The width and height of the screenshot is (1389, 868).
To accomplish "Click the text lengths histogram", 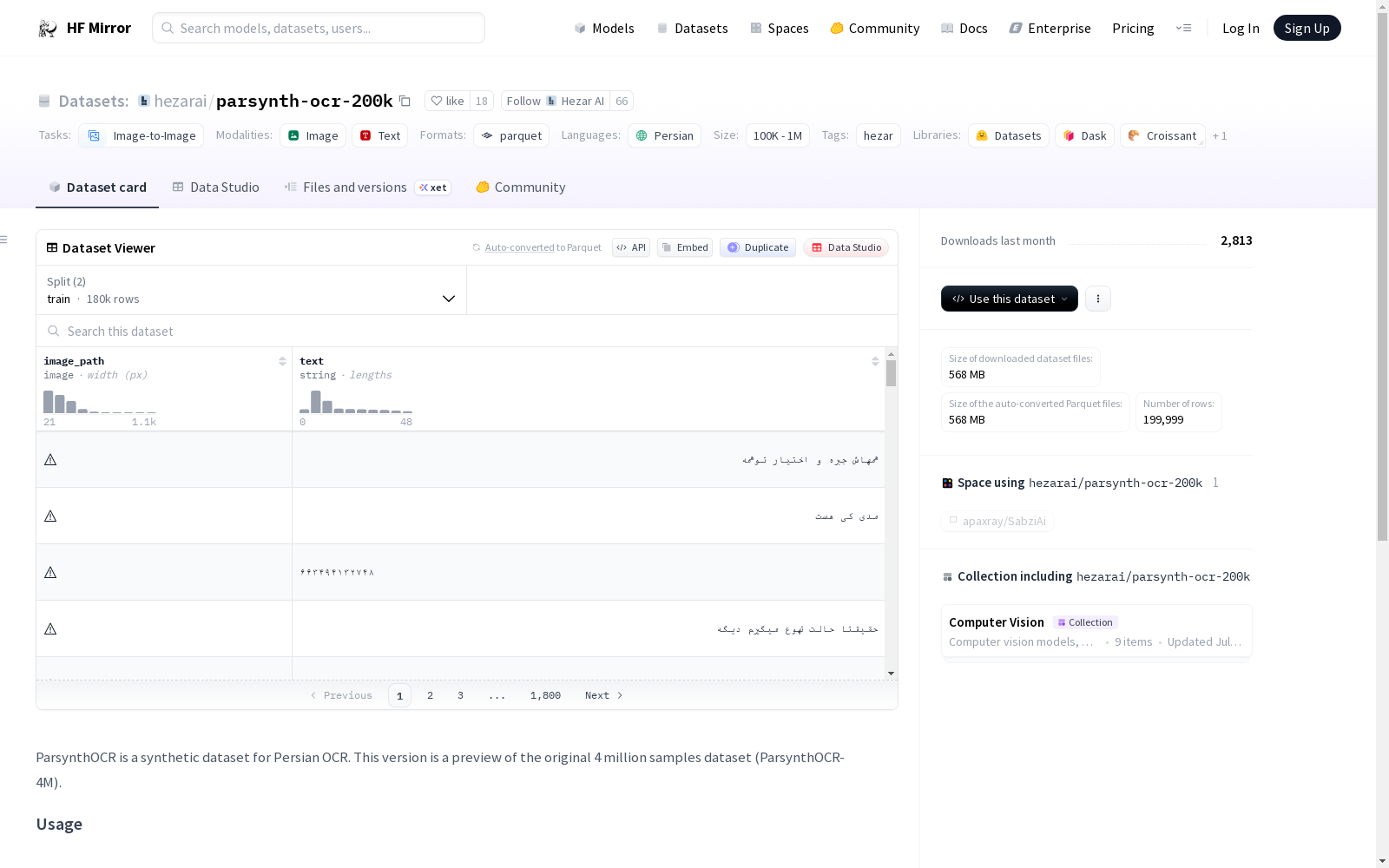I will point(356,402).
